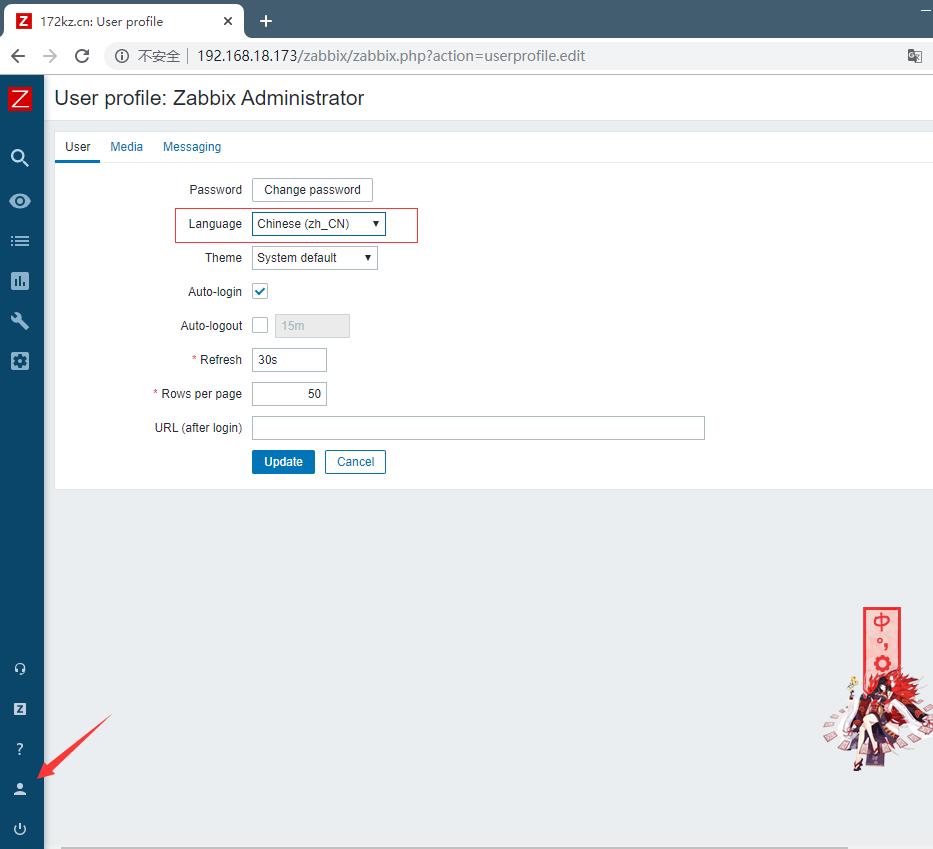Viewport: 933px width, 849px height.
Task: Open help using the question mark icon
Action: click(20, 748)
